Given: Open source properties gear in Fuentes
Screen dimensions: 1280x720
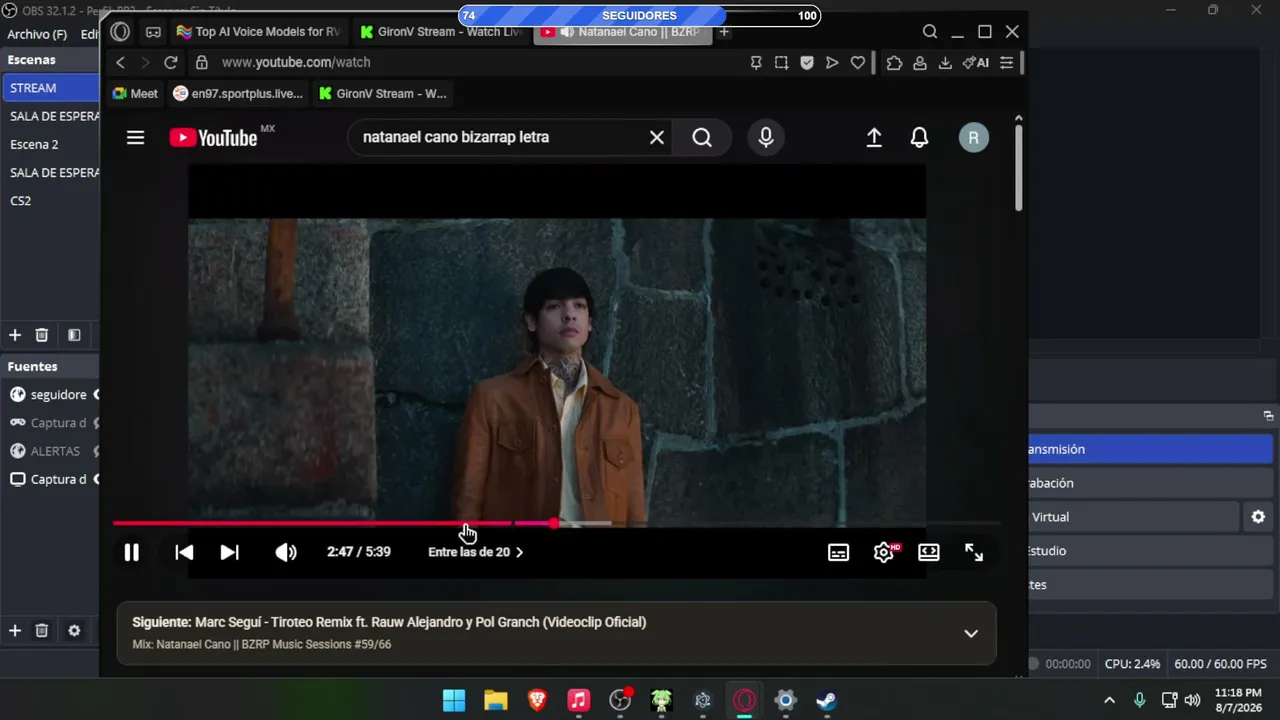Looking at the screenshot, I should click(x=74, y=630).
